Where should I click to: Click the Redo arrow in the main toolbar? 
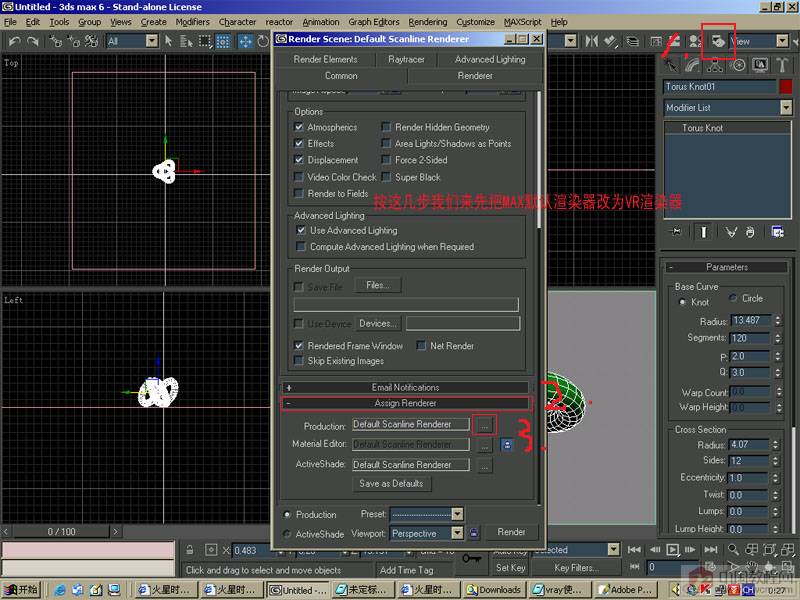(x=33, y=41)
